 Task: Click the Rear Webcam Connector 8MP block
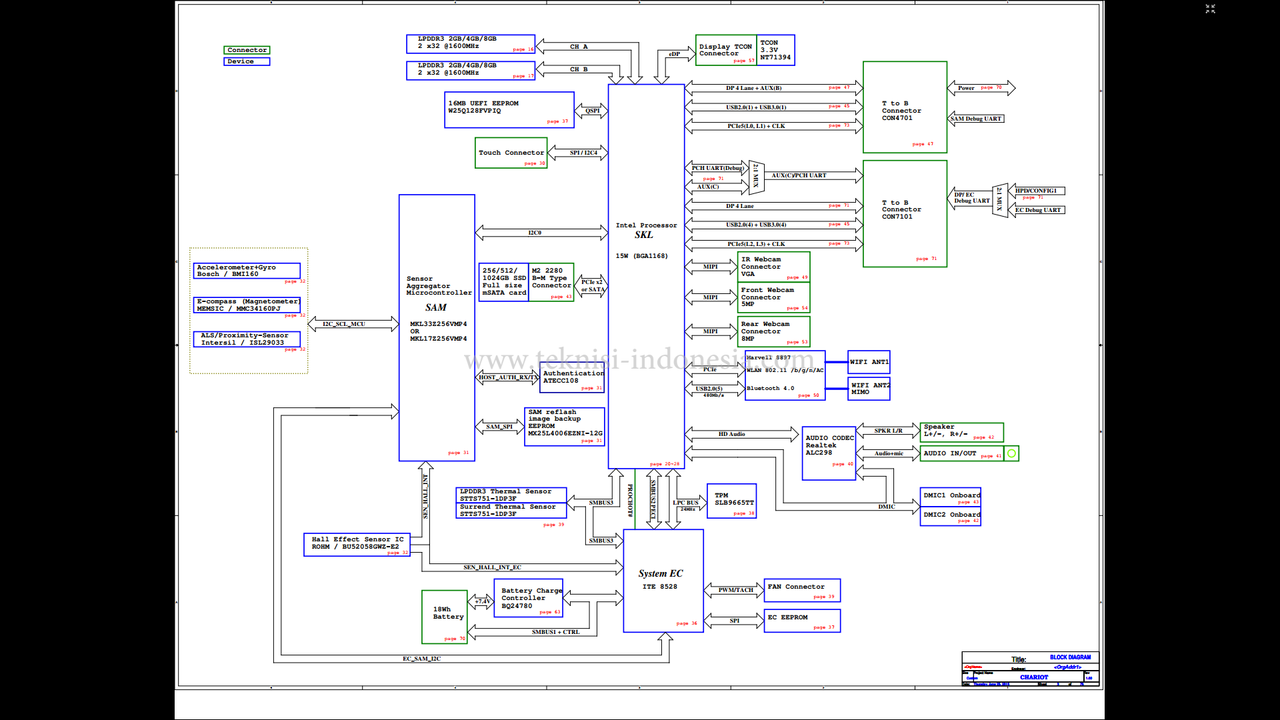click(x=774, y=332)
